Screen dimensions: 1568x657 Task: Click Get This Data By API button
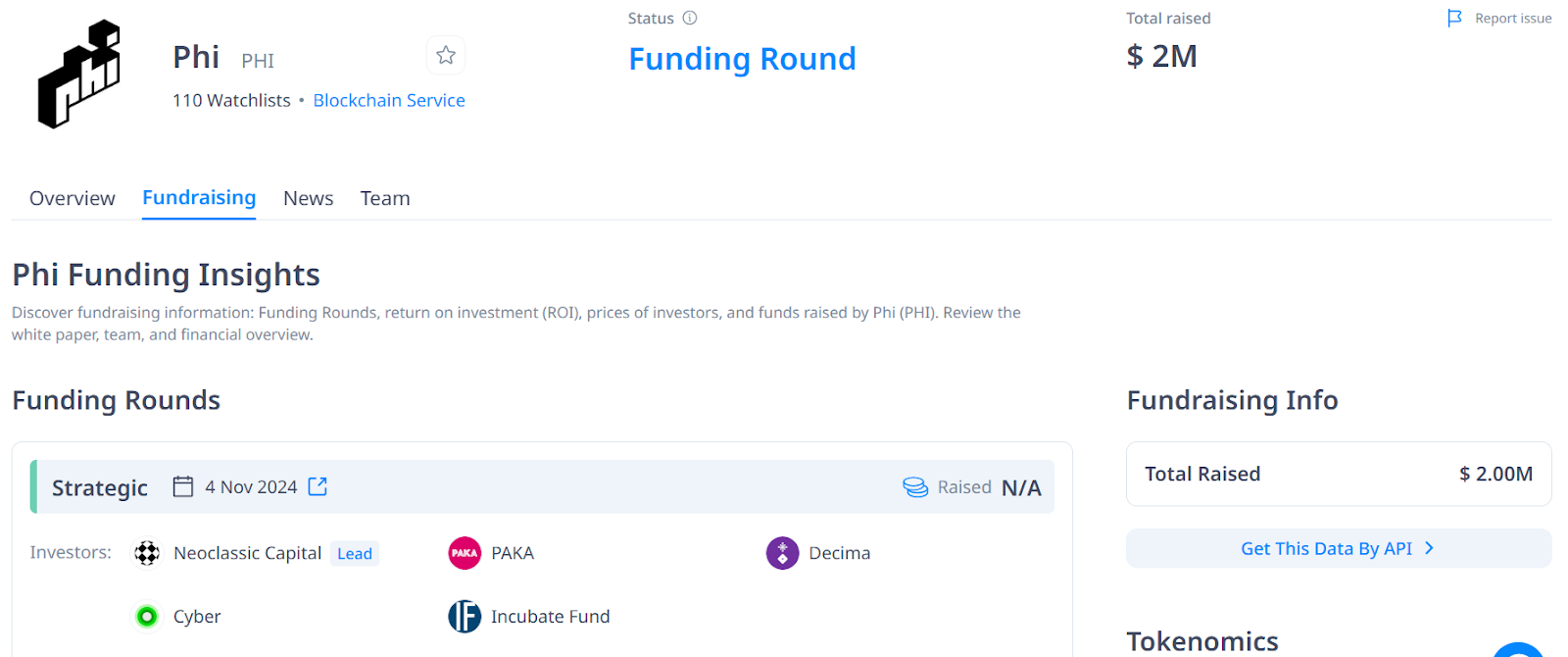coord(1338,548)
